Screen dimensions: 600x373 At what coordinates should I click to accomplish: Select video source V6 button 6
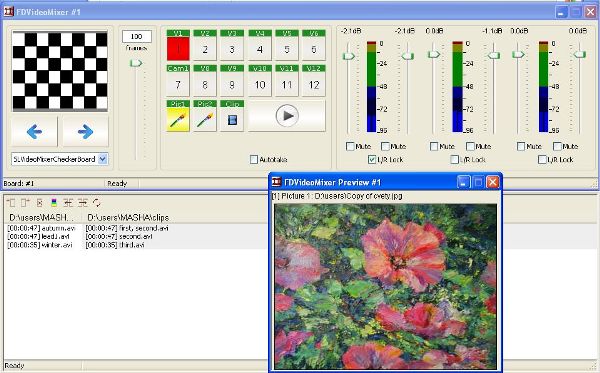coord(314,45)
